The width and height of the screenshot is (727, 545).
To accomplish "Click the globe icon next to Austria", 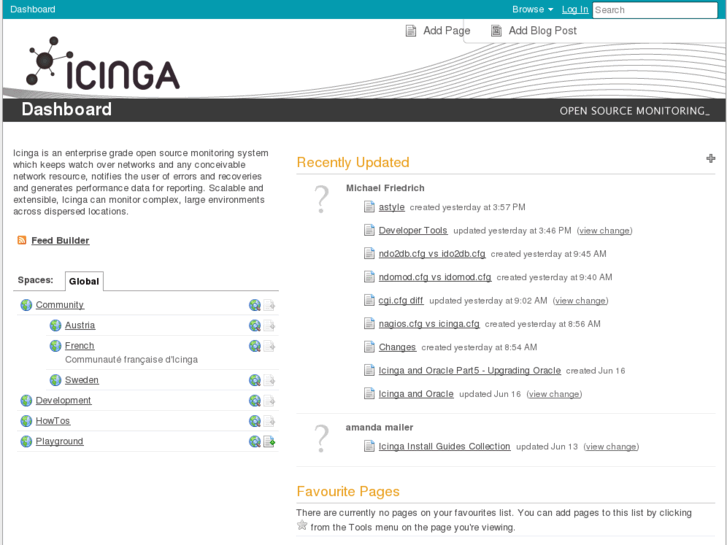I will [55, 325].
